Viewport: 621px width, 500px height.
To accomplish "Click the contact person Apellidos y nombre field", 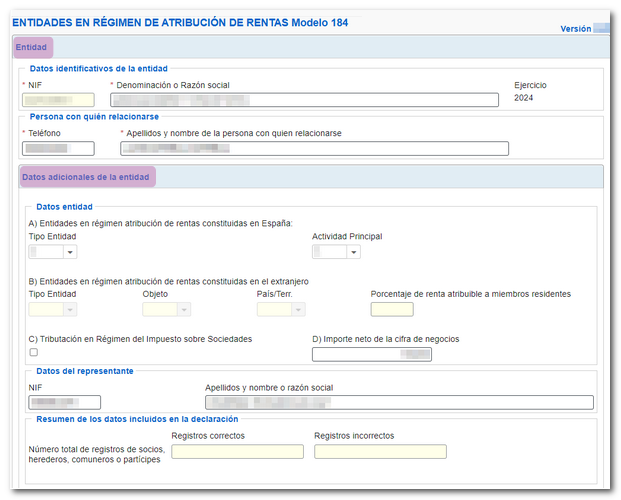I will (x=314, y=149).
